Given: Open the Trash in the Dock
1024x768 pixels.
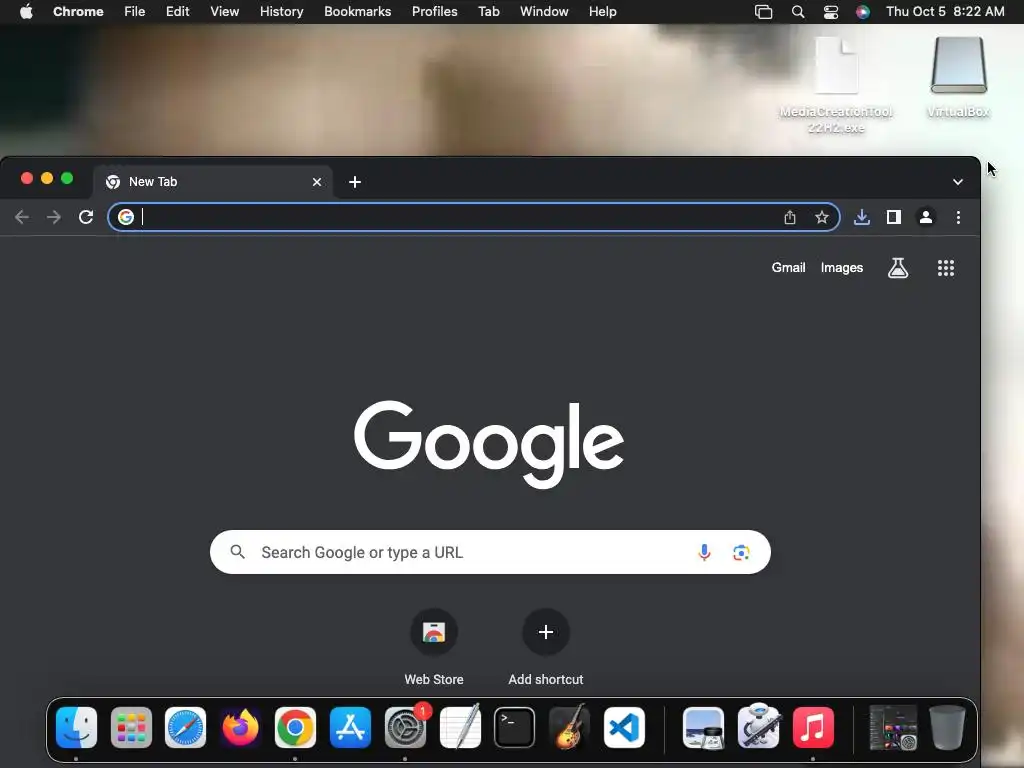Looking at the screenshot, I should (947, 728).
